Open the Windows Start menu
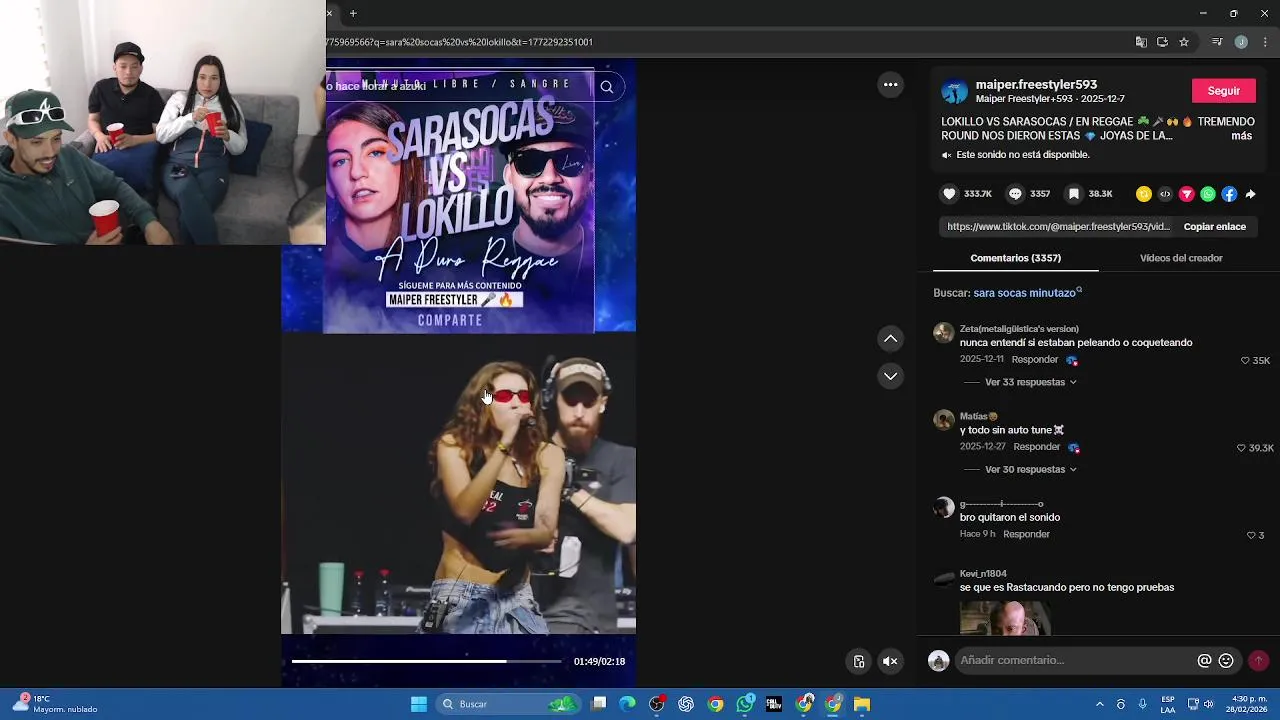This screenshot has height=720, width=1280. [419, 704]
